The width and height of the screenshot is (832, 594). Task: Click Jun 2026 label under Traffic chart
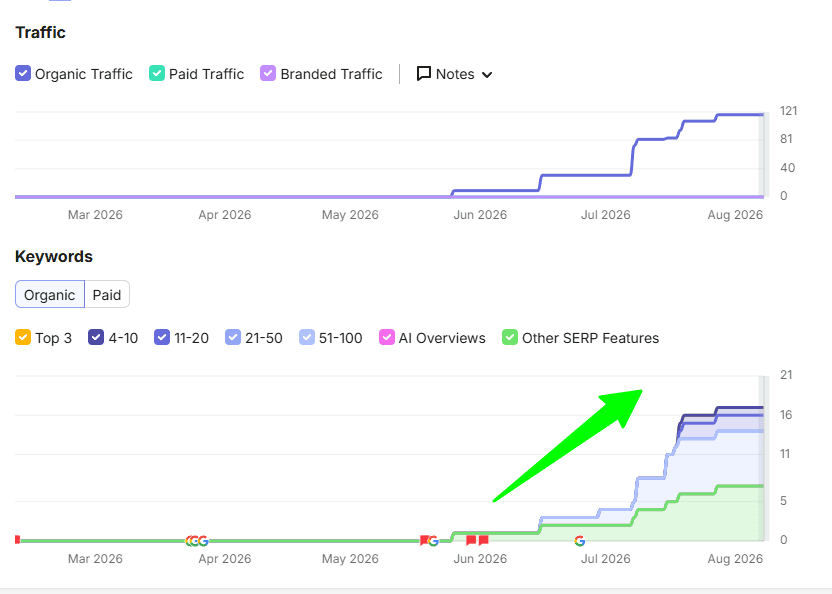tap(480, 215)
